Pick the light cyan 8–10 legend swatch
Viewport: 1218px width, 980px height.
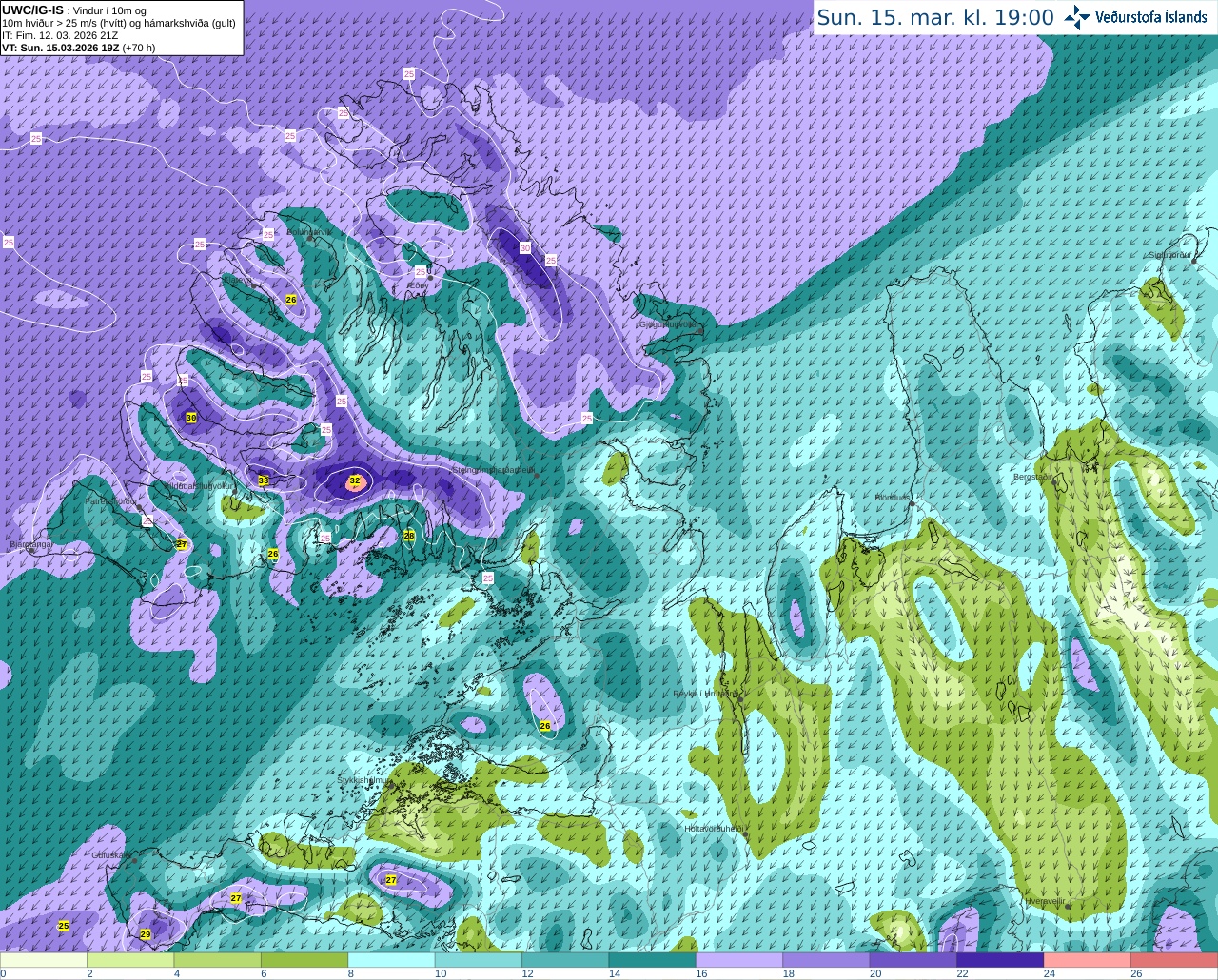click(392, 960)
